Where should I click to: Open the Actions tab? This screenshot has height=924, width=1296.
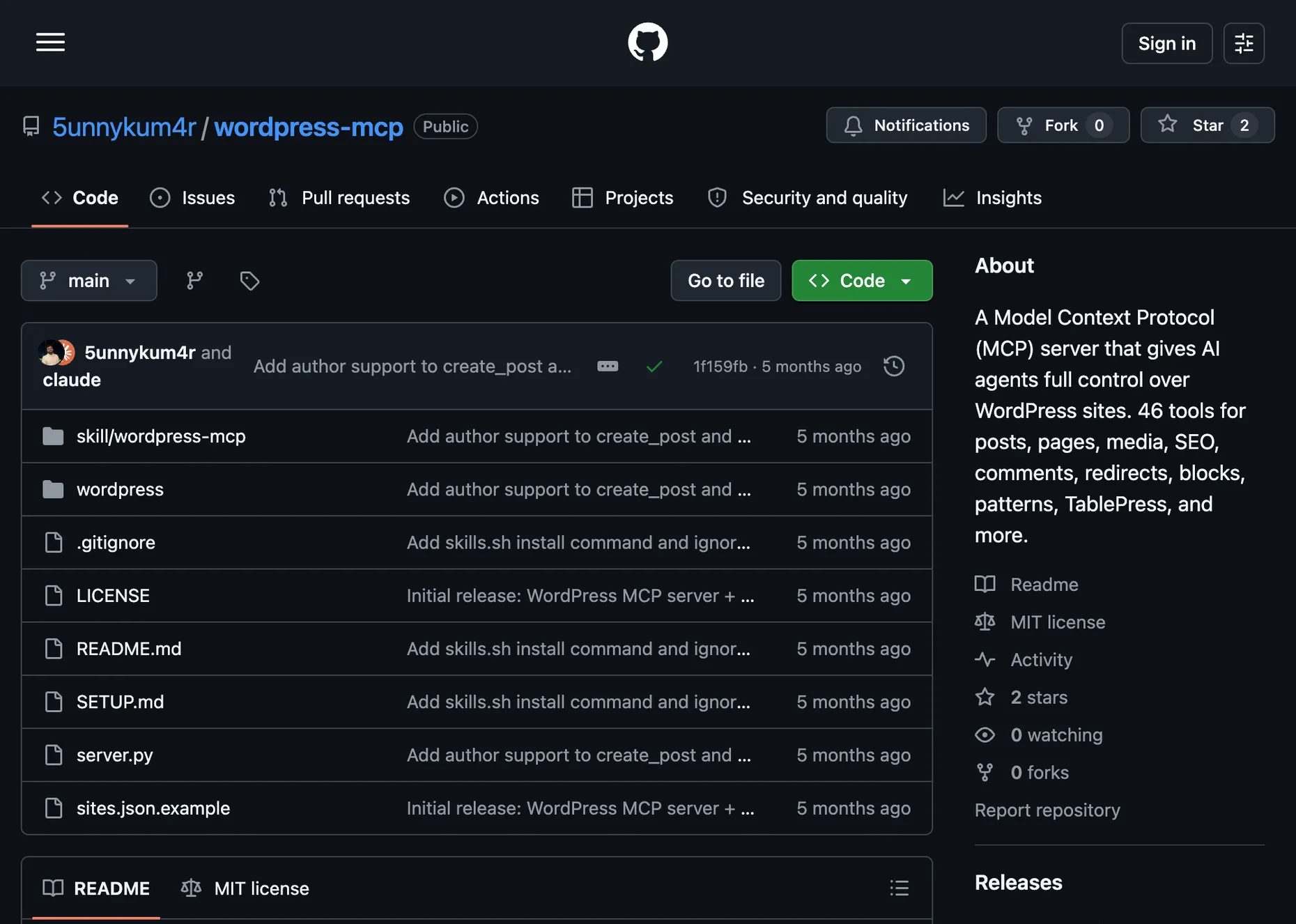(x=491, y=198)
